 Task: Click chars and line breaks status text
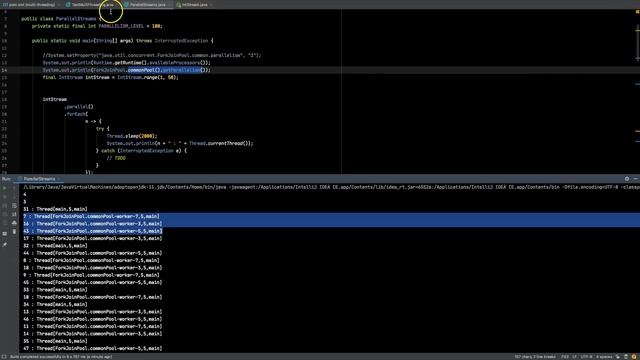(x=535, y=357)
